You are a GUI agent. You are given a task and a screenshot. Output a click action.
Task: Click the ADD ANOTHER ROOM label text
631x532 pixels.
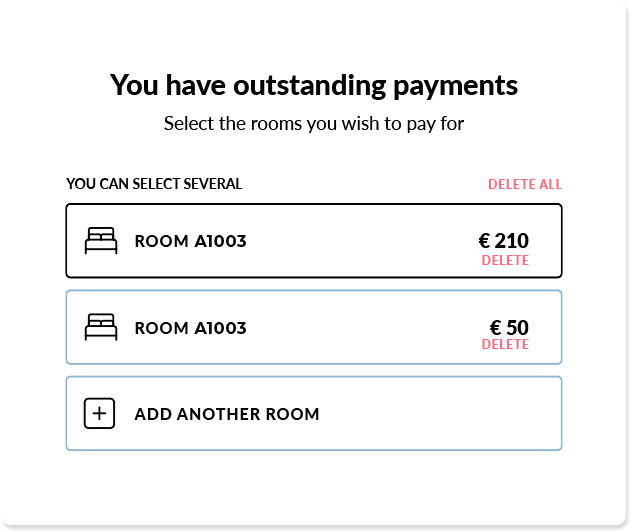(x=227, y=414)
